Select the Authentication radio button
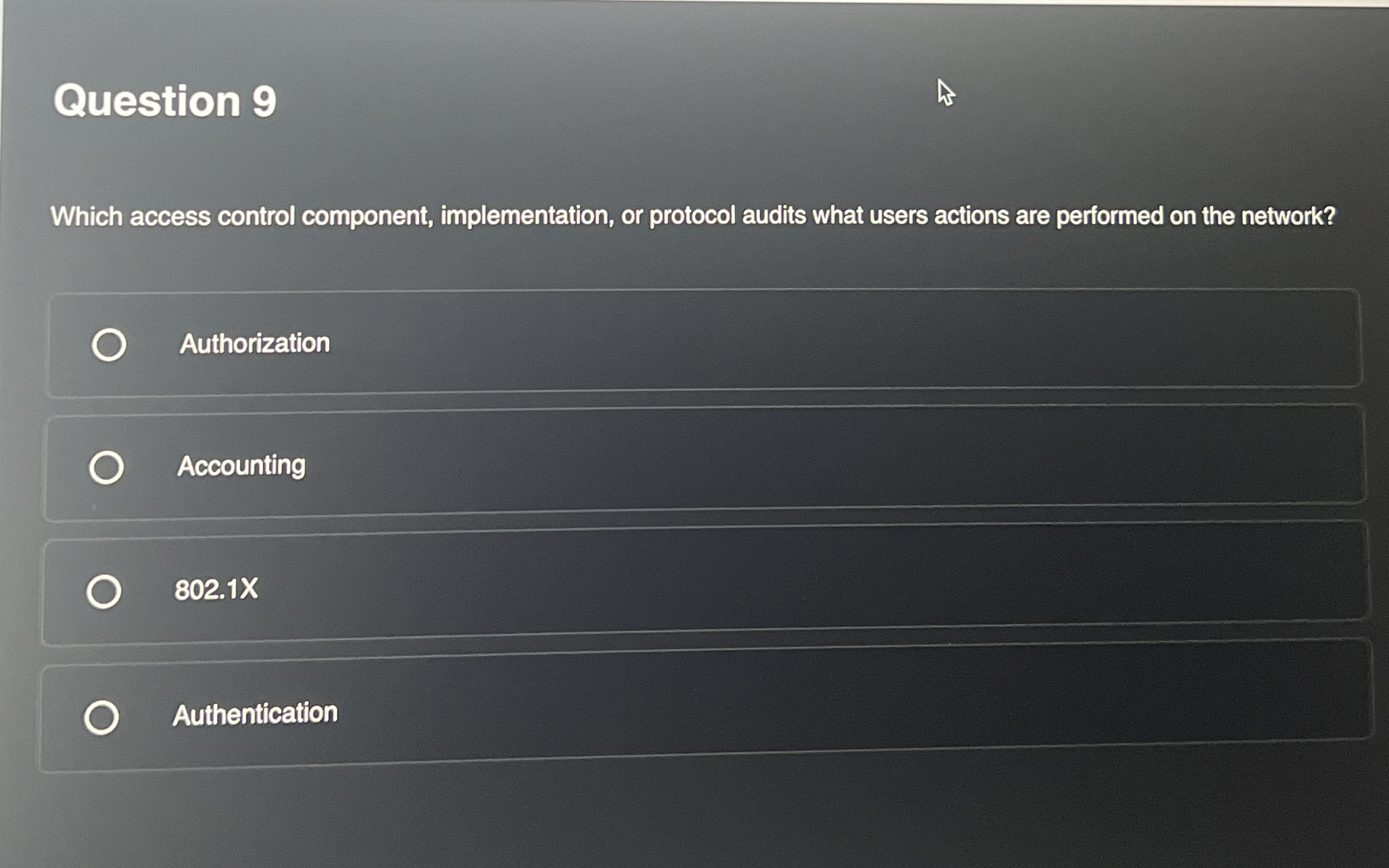This screenshot has width=1389, height=868. [102, 718]
